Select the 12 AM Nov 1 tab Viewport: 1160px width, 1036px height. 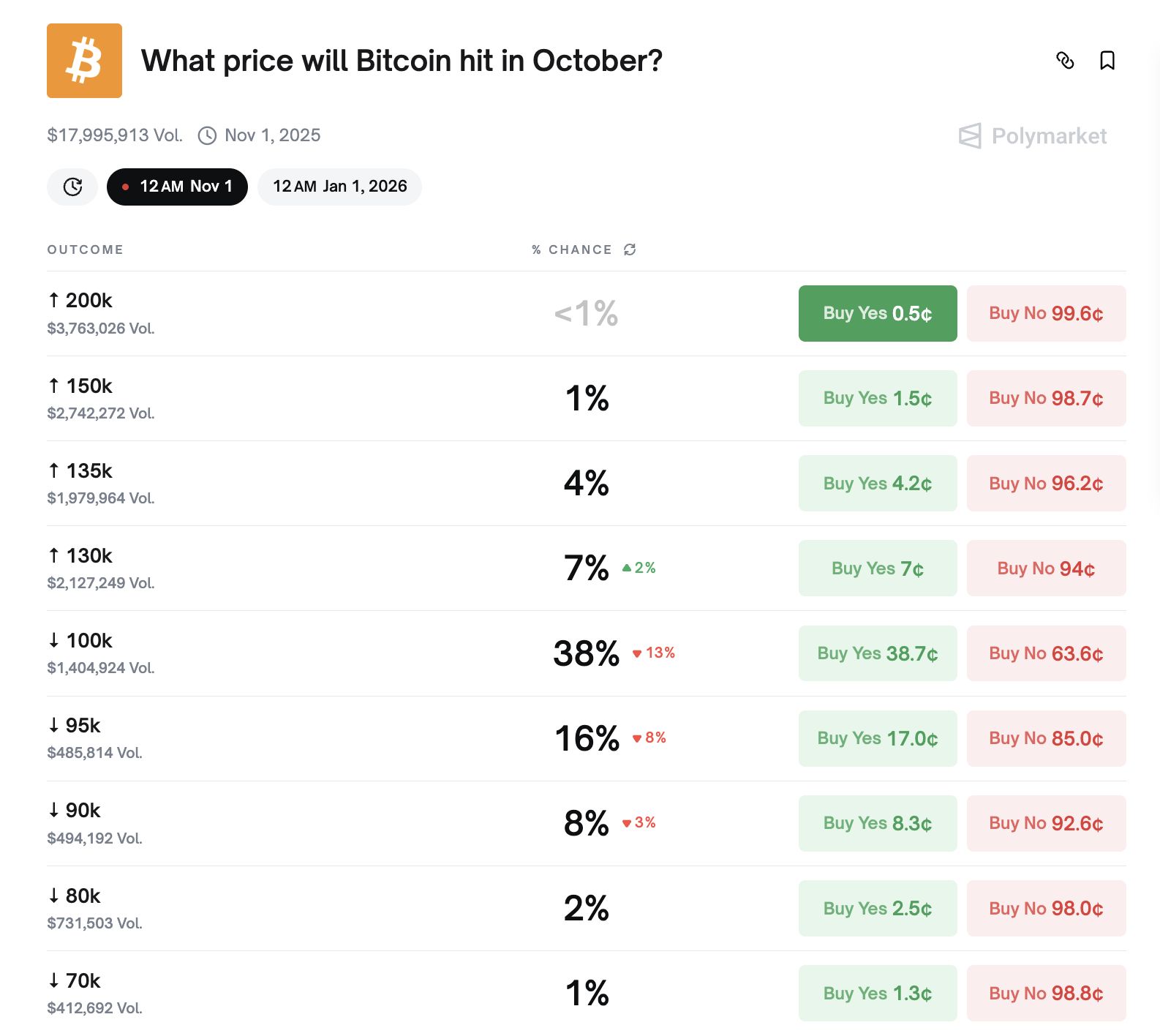(x=177, y=187)
